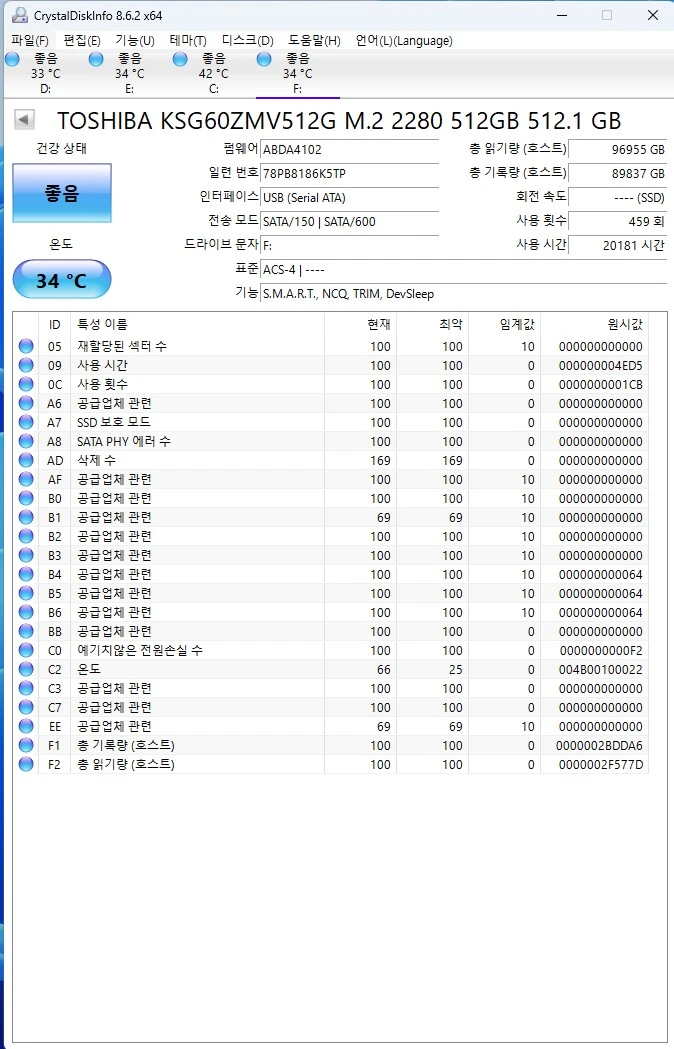Click the transfer mode field SATA/150 | SATA/600
This screenshot has height=1049, width=674.
click(350, 221)
